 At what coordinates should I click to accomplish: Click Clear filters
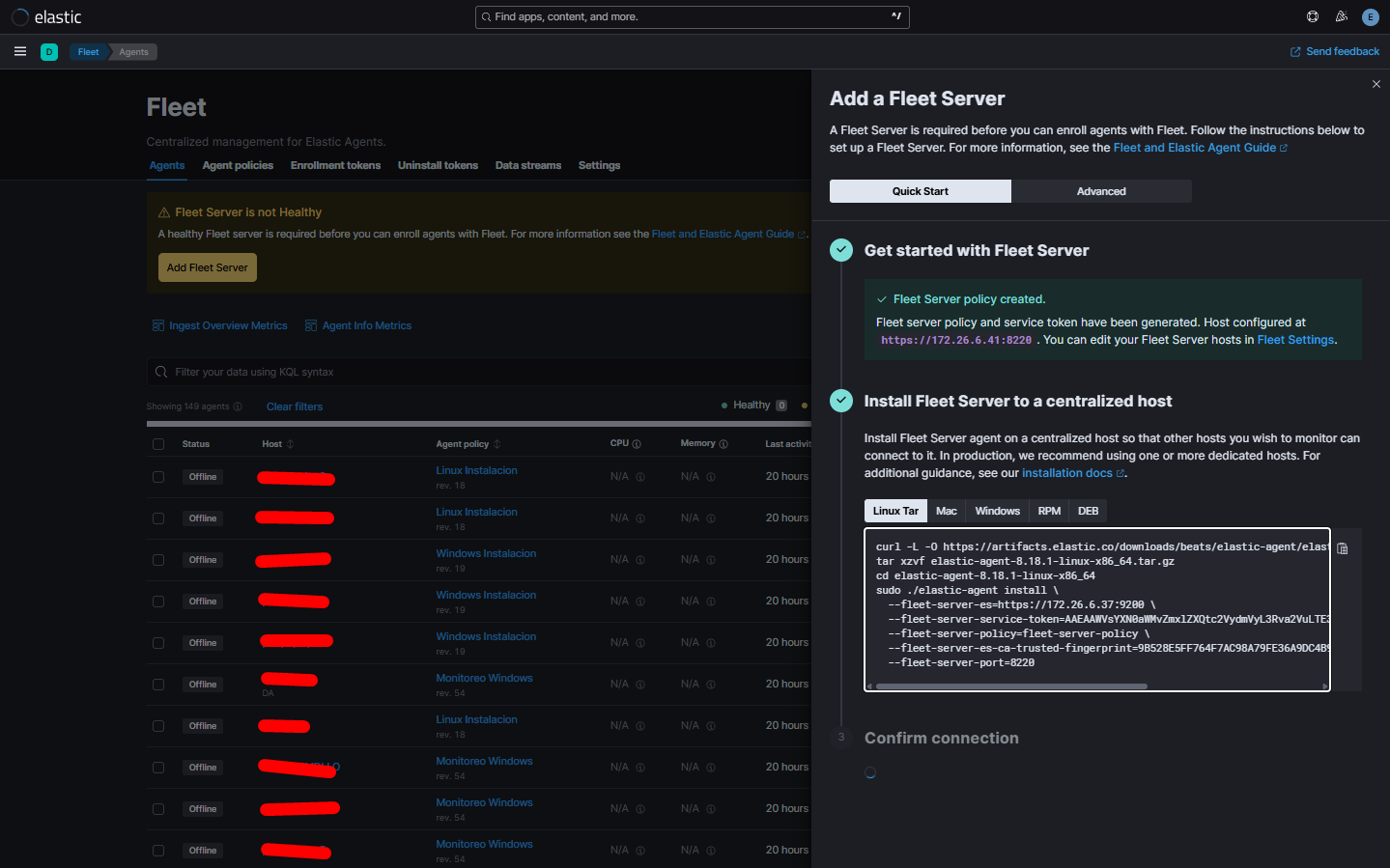coord(295,406)
